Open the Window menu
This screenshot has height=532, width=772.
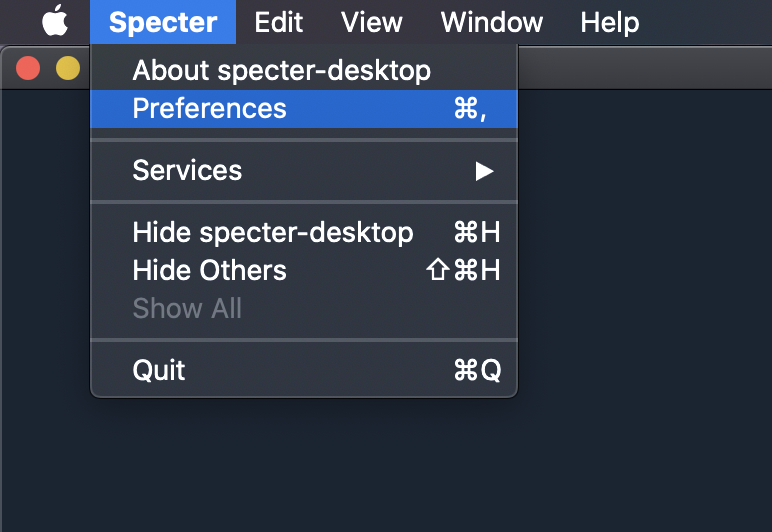click(491, 21)
